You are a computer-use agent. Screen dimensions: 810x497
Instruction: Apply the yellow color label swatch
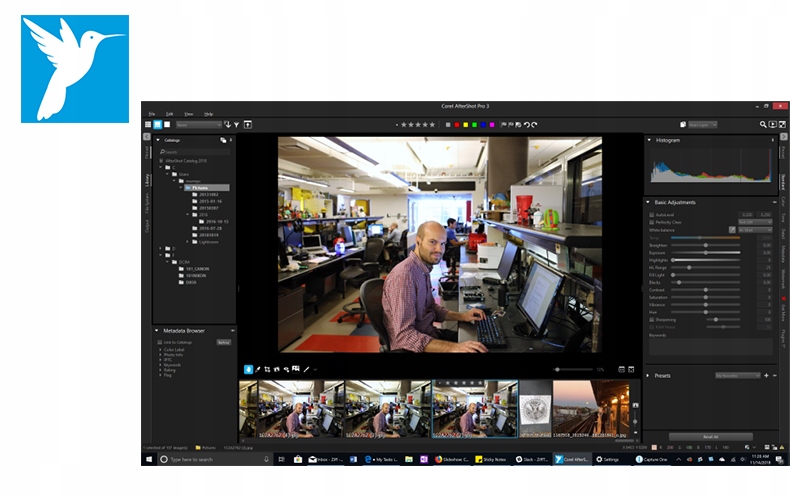click(464, 125)
